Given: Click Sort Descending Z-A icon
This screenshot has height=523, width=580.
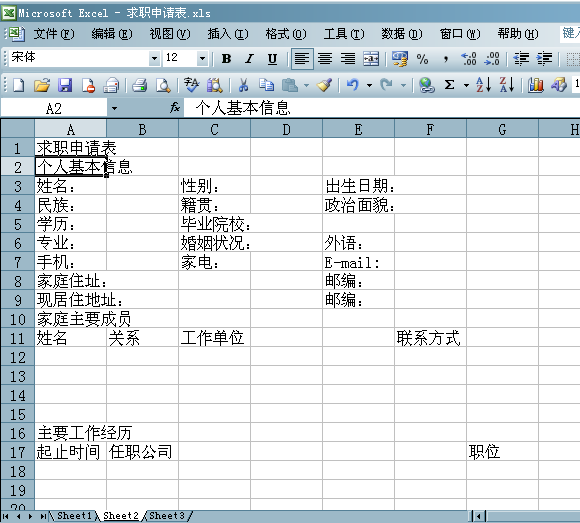Looking at the screenshot, I should click(x=507, y=85).
